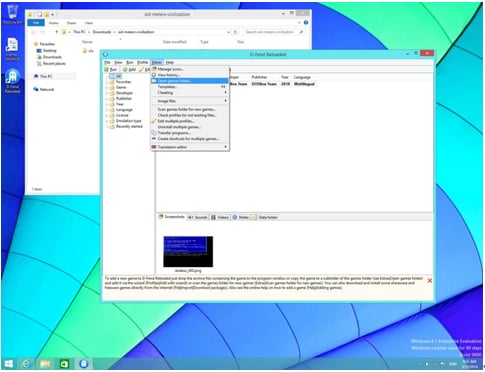This screenshot has width=485, height=372.
Task: Open the Run menu in D-Fend Reloaded
Action: point(130,62)
